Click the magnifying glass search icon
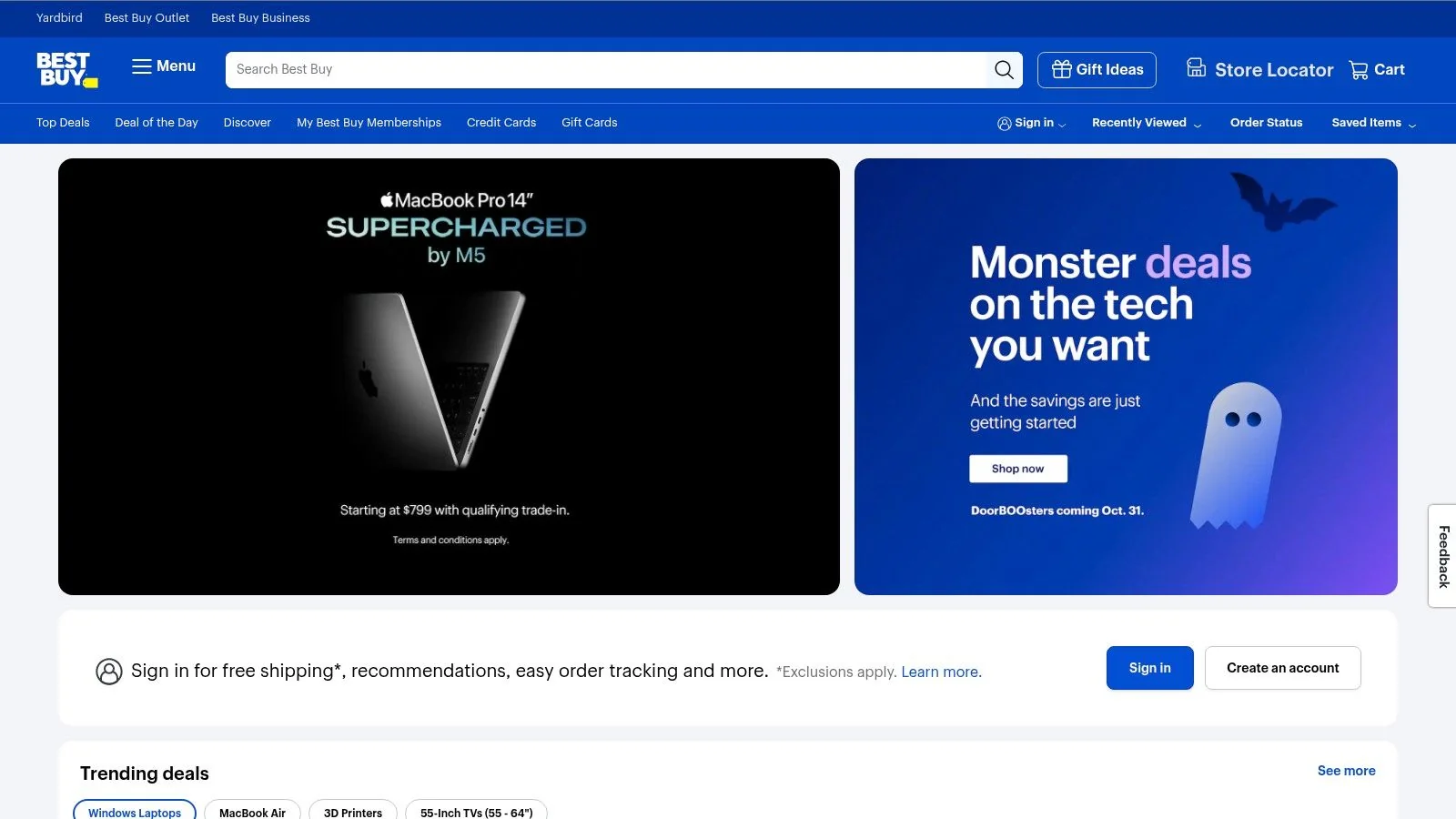 coord(1004,70)
